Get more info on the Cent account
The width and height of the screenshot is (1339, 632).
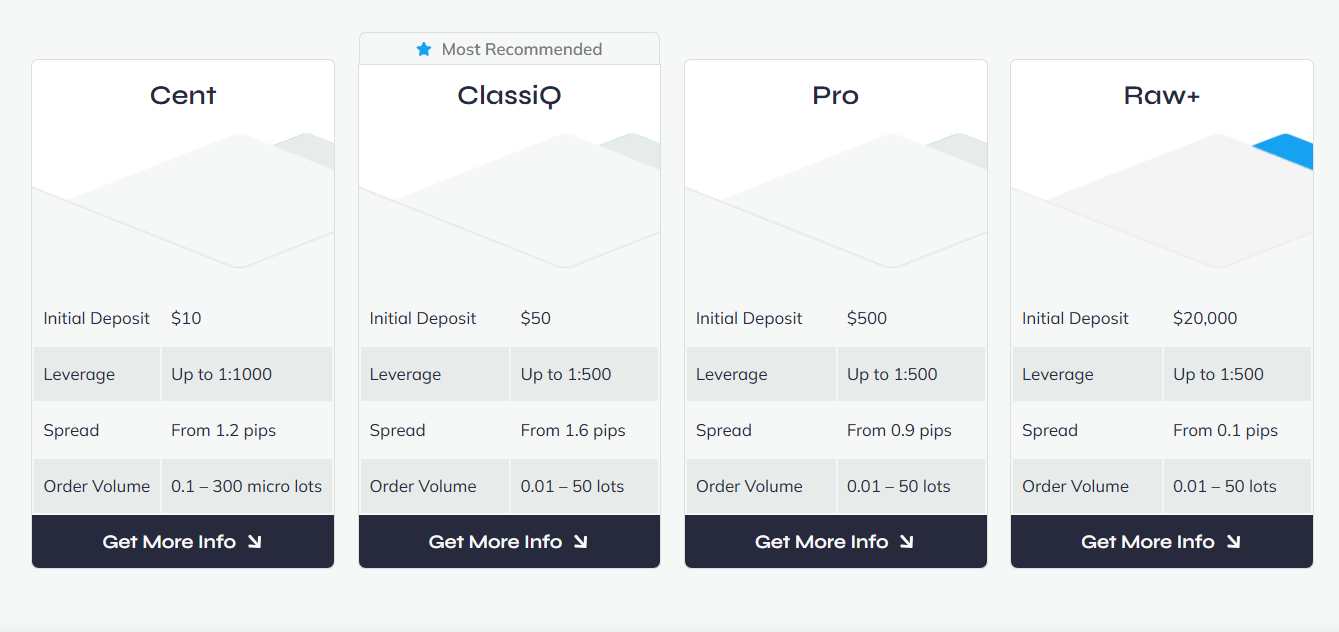183,542
